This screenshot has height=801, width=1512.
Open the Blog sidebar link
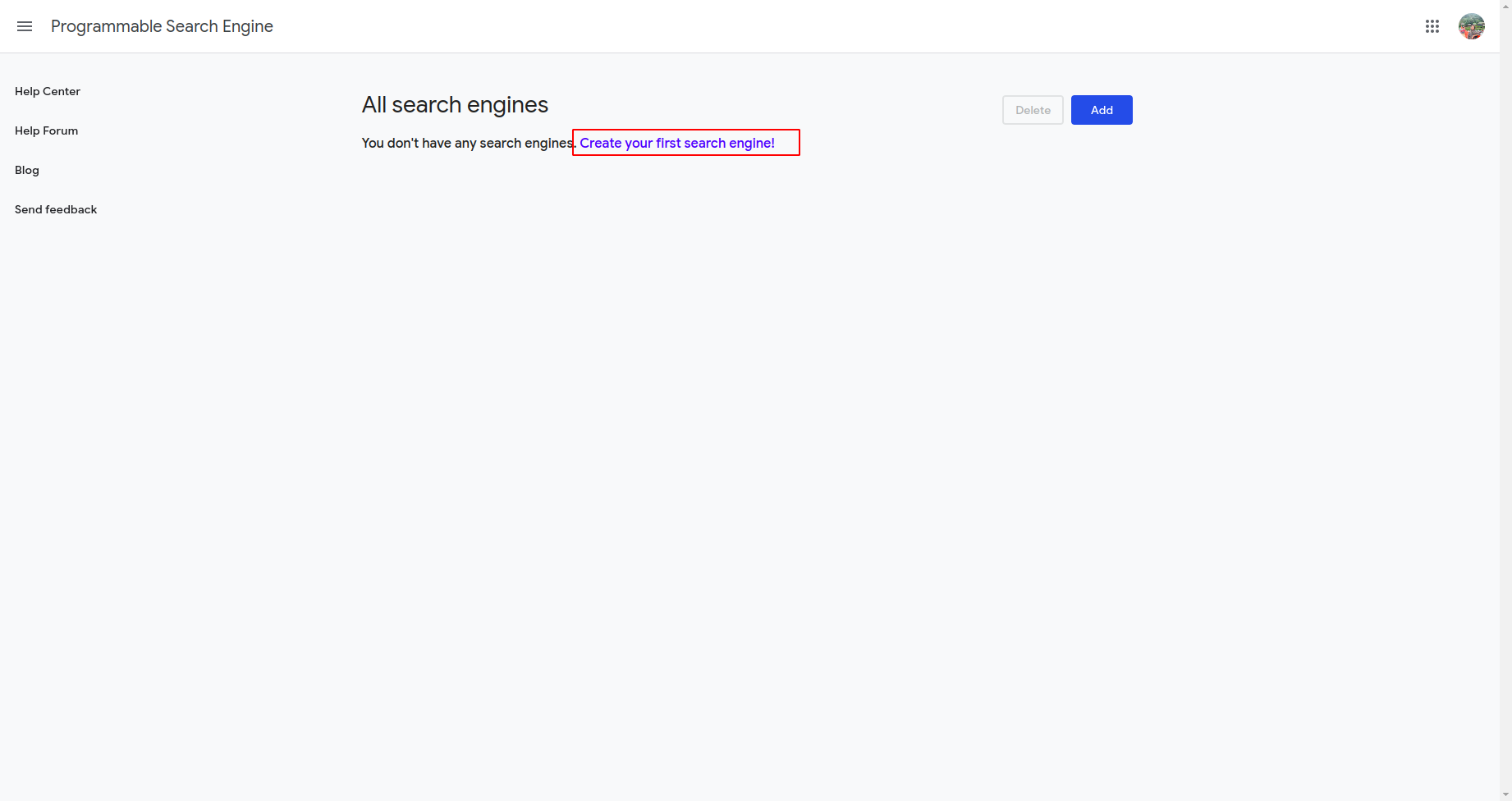coord(27,170)
